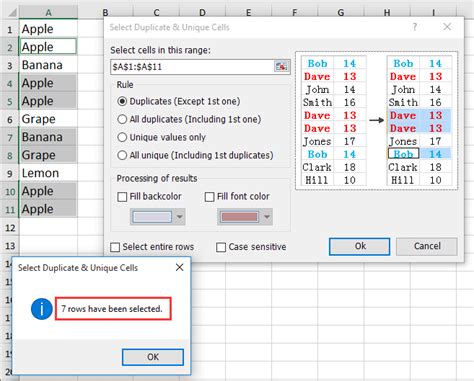Select row 6 header

coord(10,119)
